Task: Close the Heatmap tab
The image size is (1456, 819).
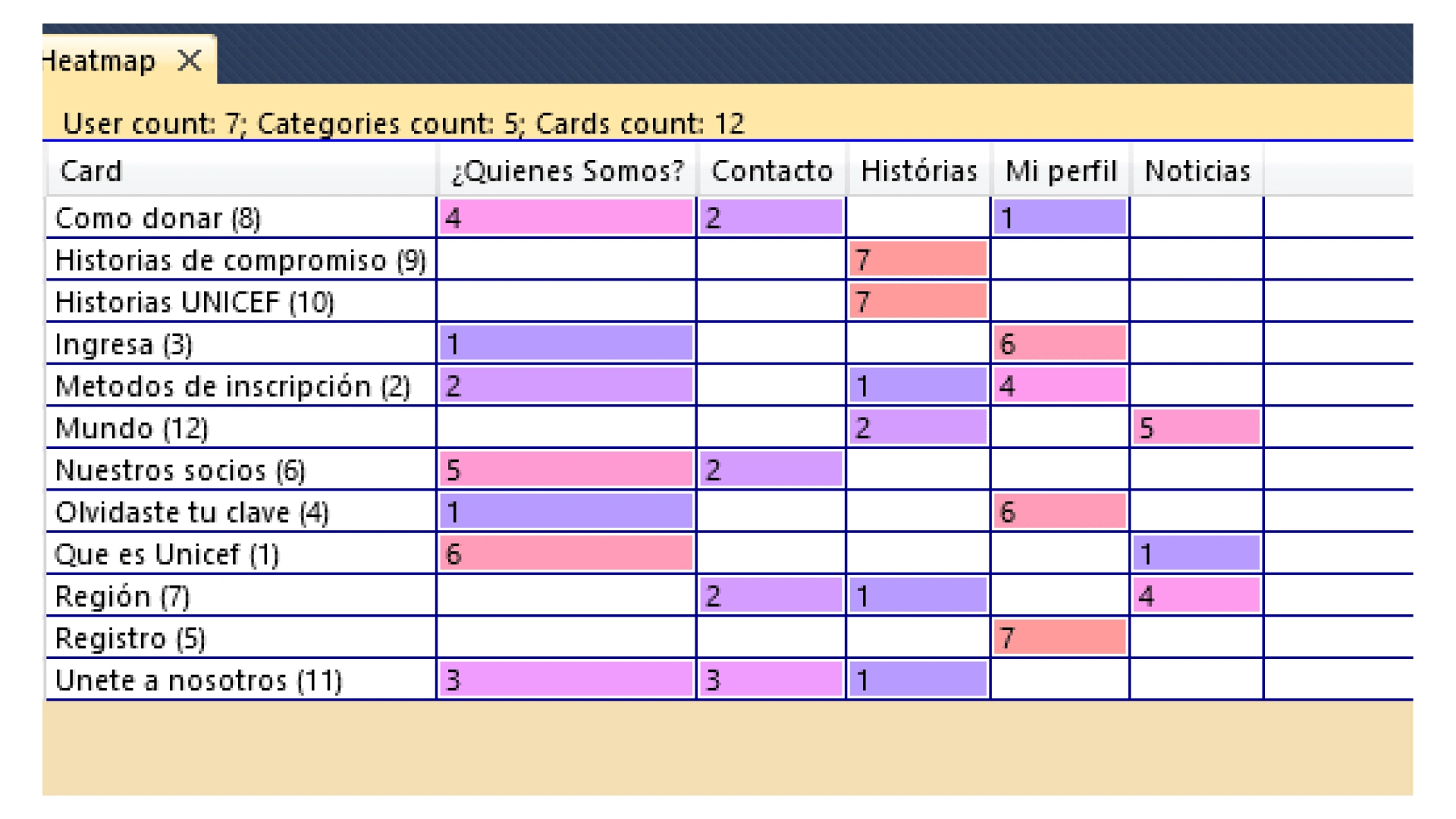Action: [190, 60]
